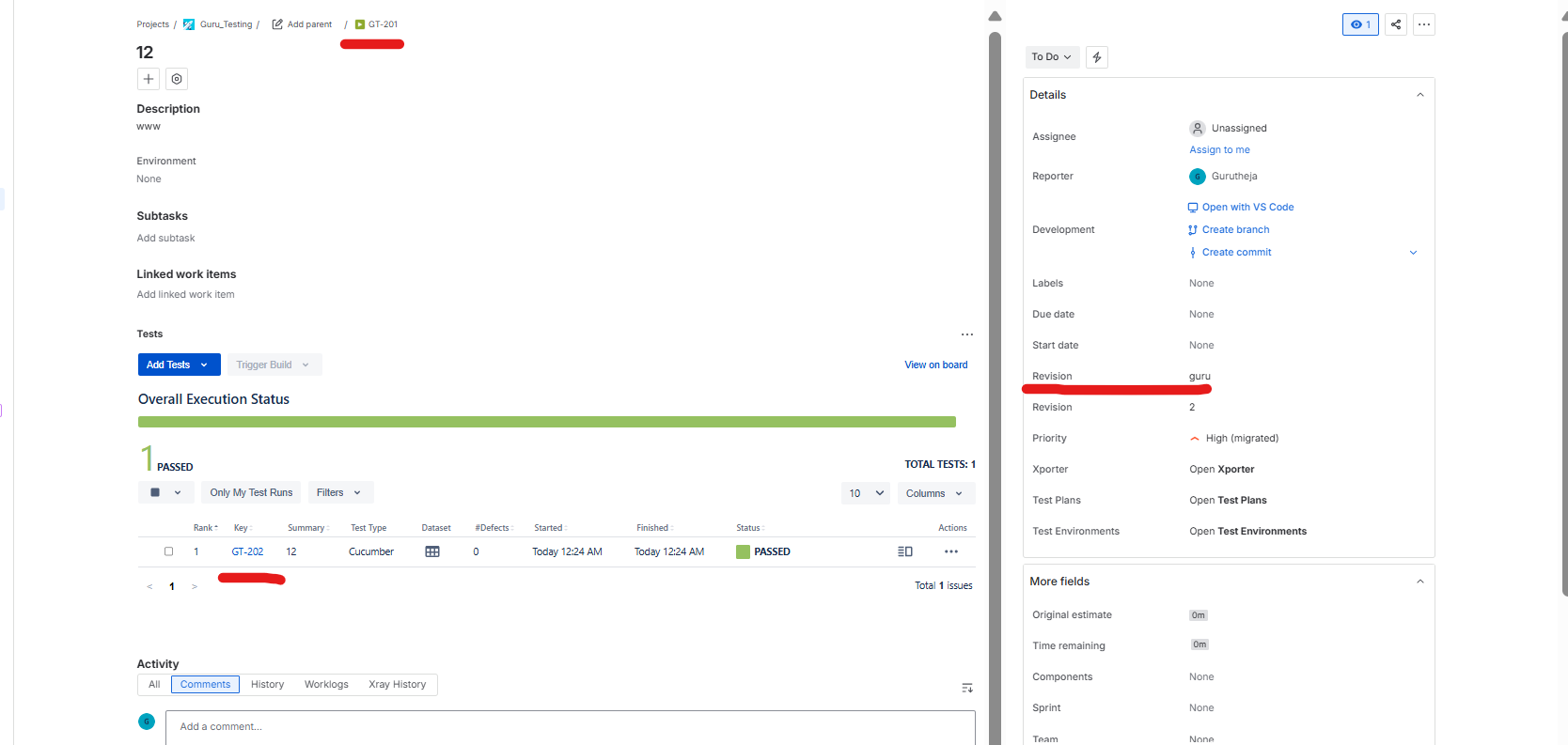The width and height of the screenshot is (1568, 745).
Task: Click the apps icon beside the plus button
Action: [177, 79]
